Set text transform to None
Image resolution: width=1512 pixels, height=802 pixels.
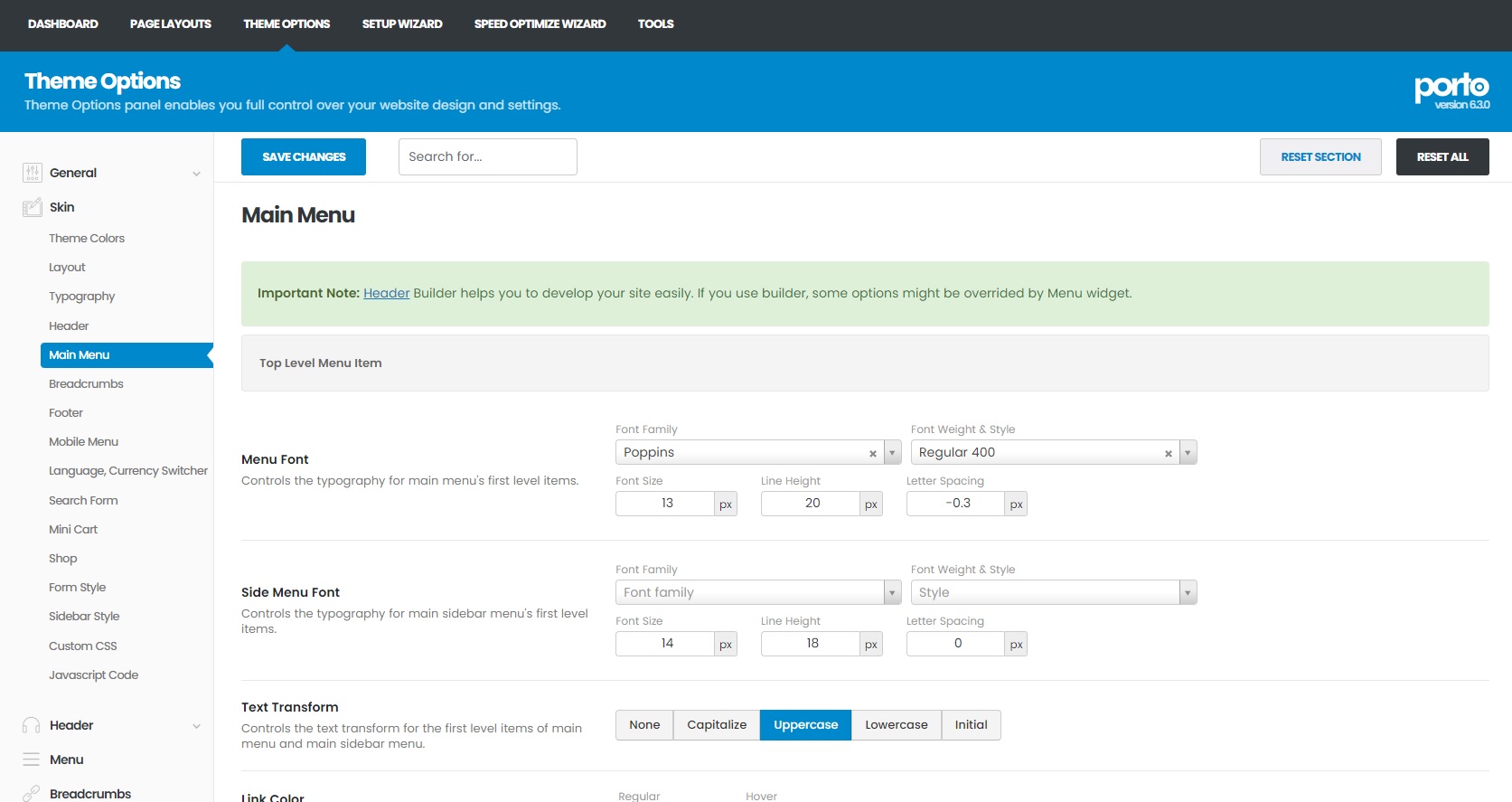coord(644,725)
